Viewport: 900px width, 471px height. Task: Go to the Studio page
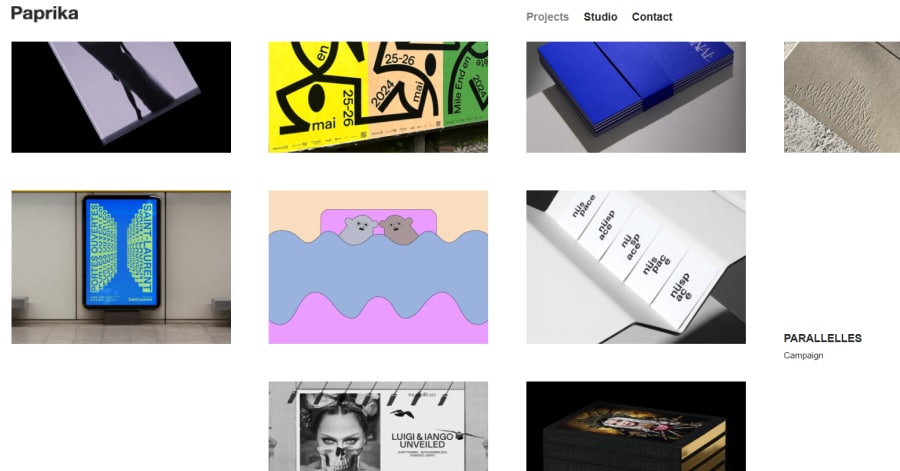point(600,17)
